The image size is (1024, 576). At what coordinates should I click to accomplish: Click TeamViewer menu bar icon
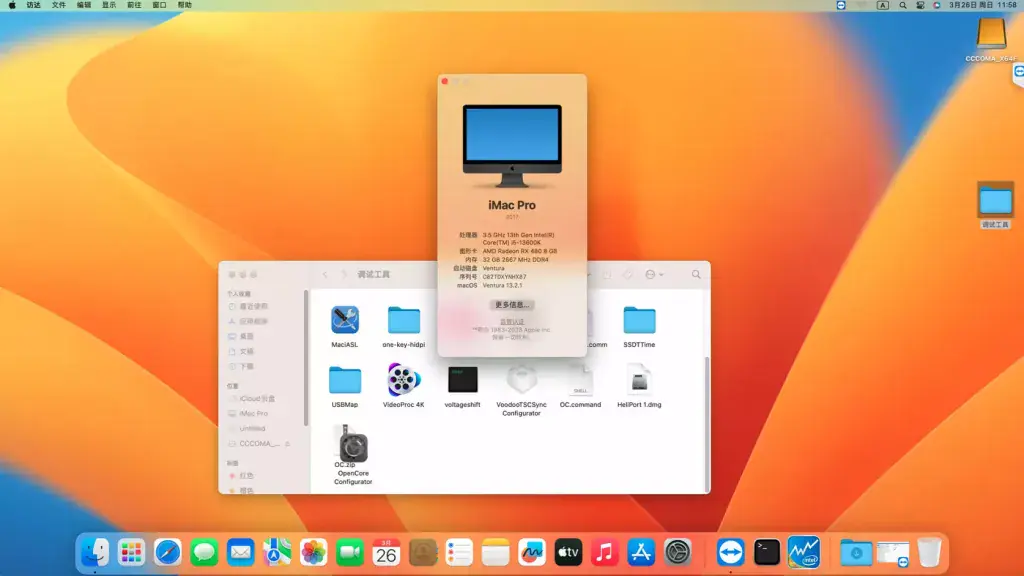(x=841, y=5)
